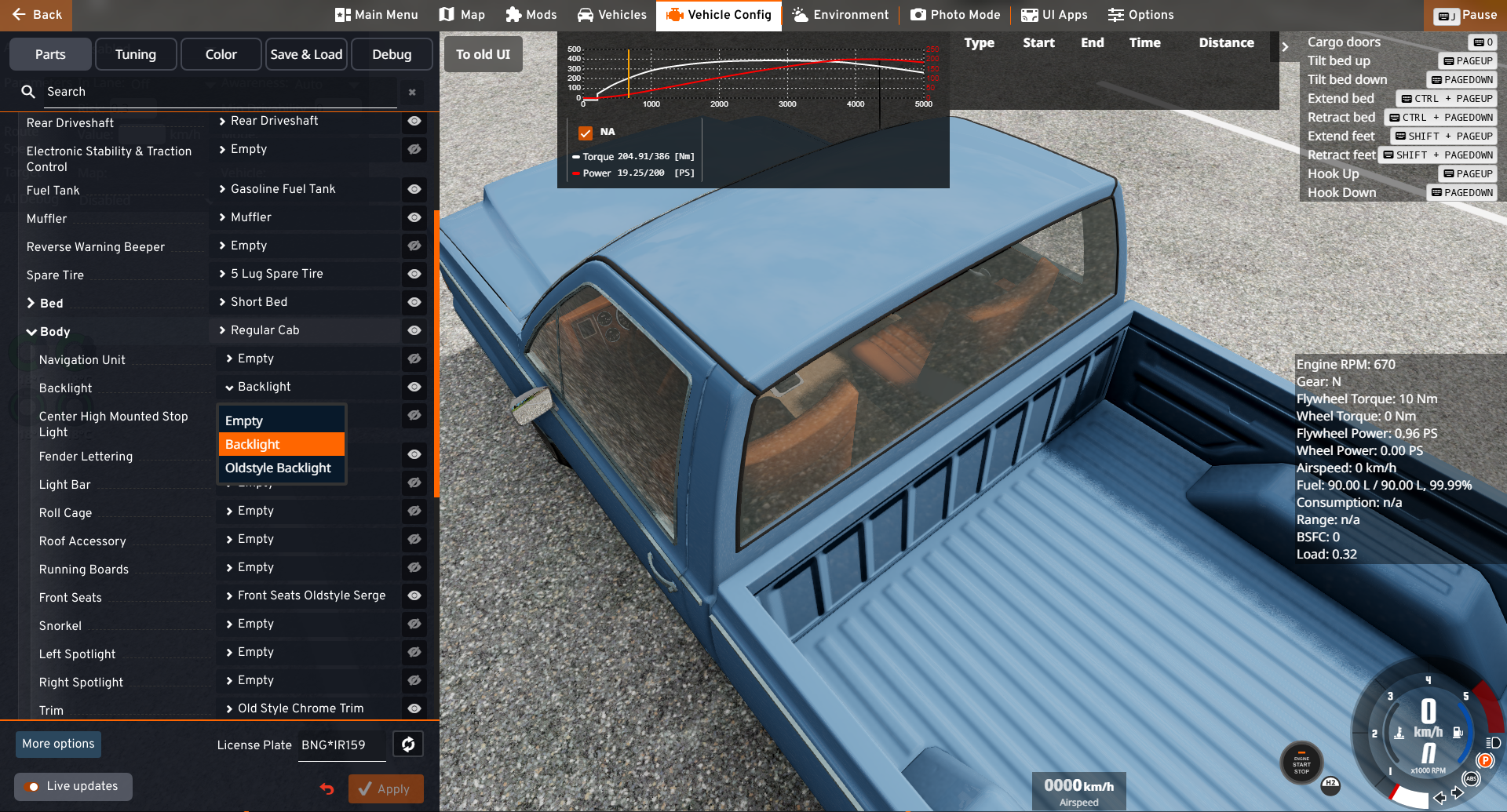This screenshot has width=1507, height=812.
Task: Open the Mods menu
Action: coord(531,15)
